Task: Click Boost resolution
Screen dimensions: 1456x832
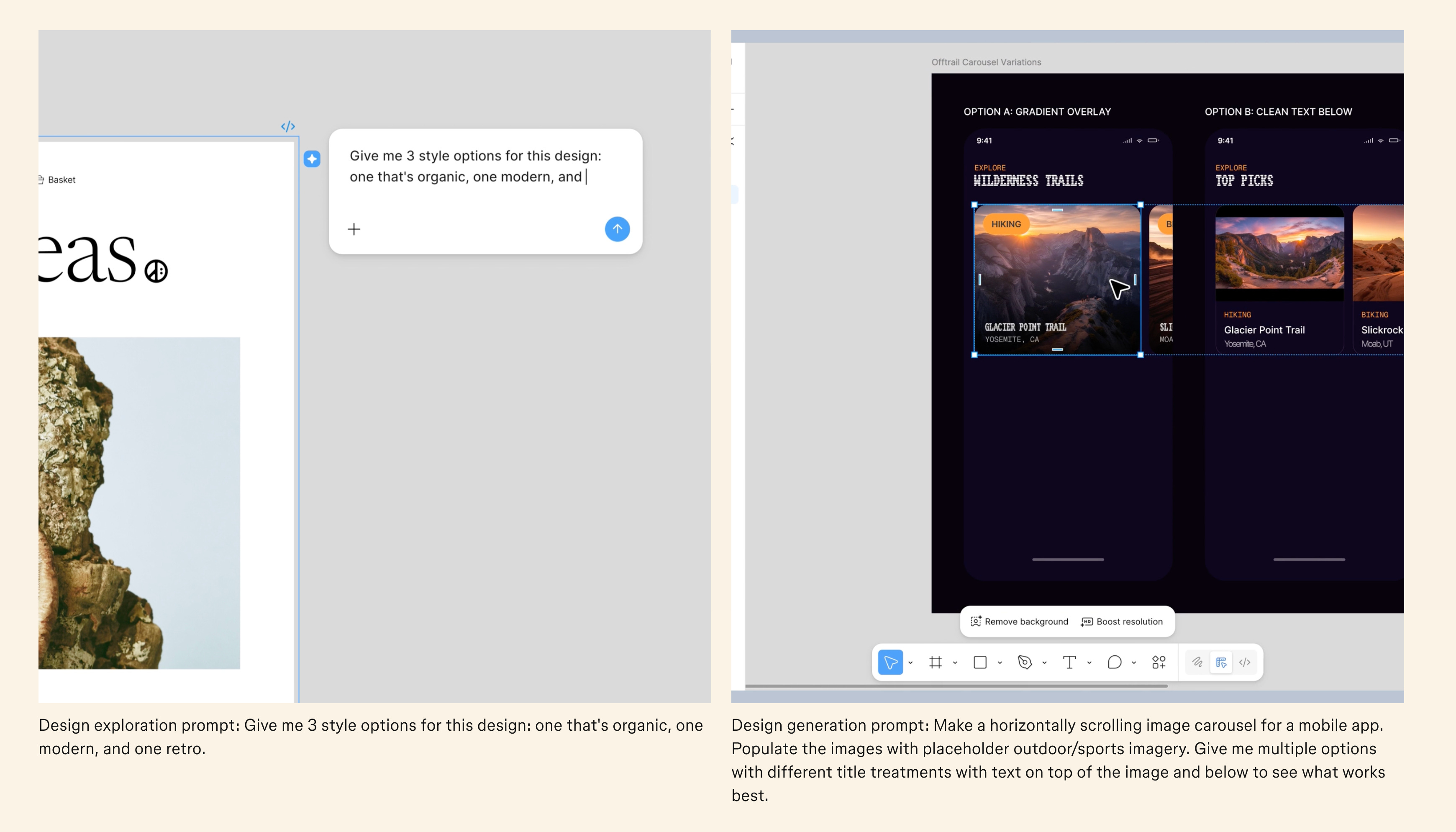Action: click(1122, 622)
